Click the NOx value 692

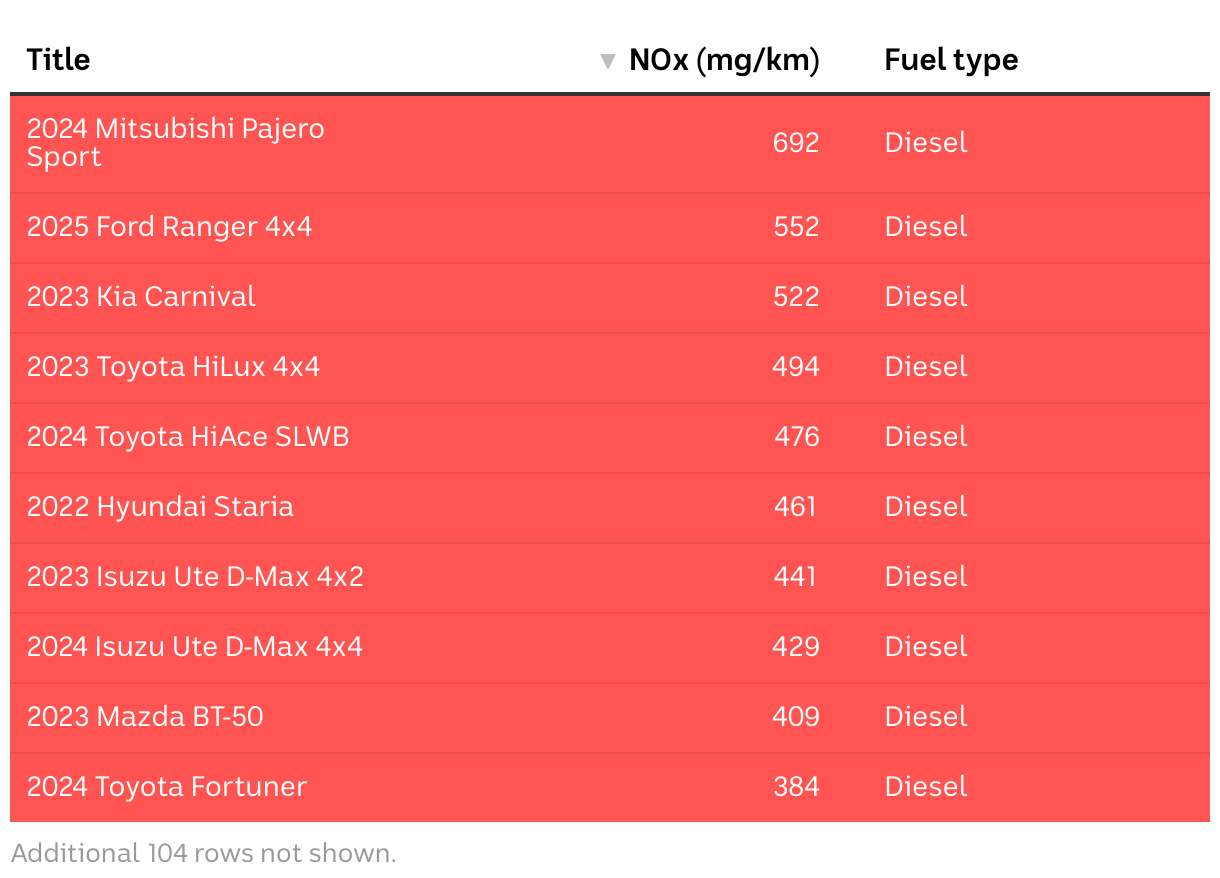(x=796, y=143)
